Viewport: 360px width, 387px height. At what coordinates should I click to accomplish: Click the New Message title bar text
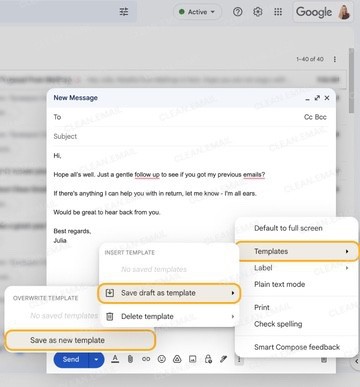(x=76, y=98)
